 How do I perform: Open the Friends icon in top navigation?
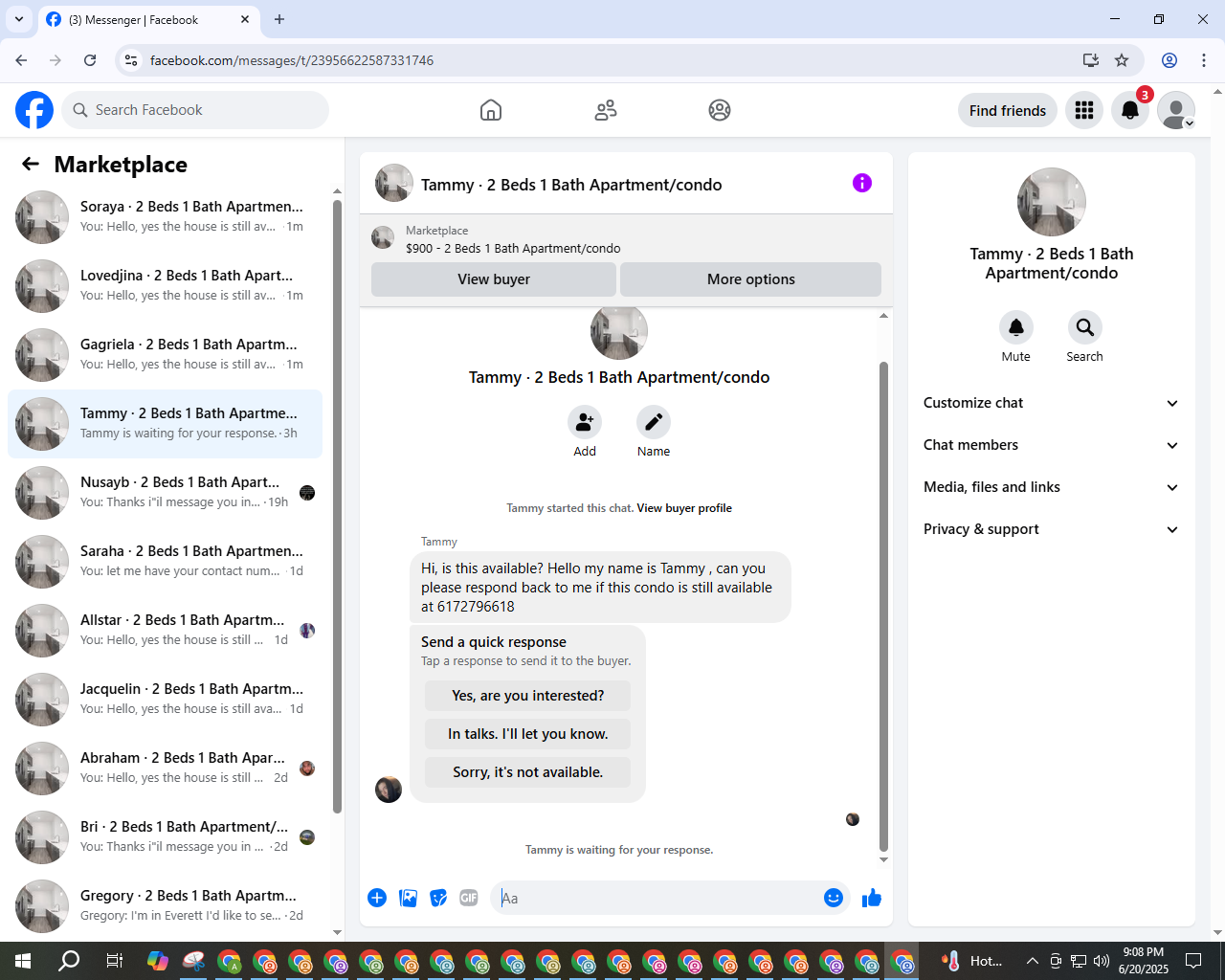pyautogui.click(x=606, y=110)
